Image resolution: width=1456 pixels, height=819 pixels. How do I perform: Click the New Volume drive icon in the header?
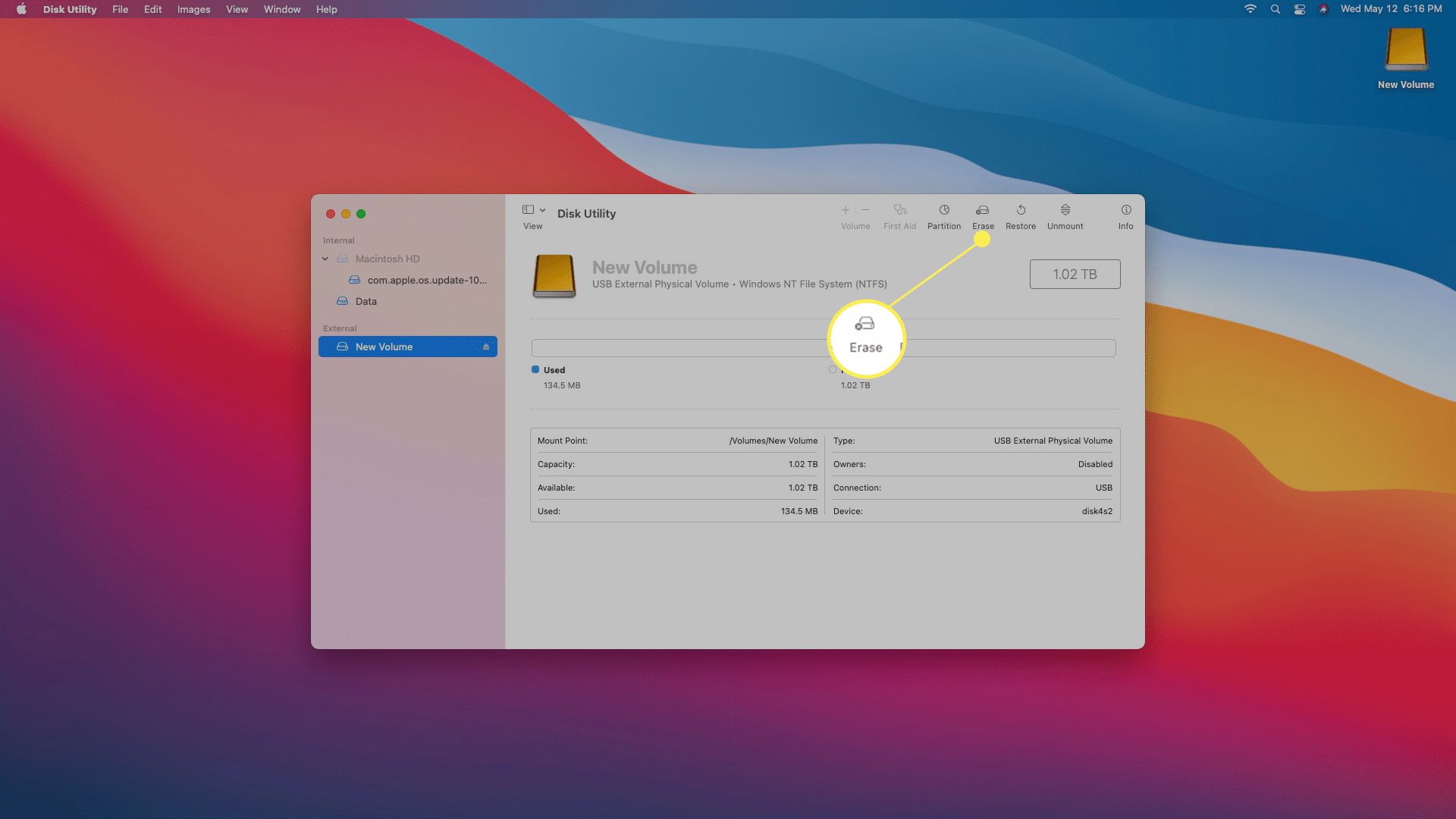(x=554, y=275)
